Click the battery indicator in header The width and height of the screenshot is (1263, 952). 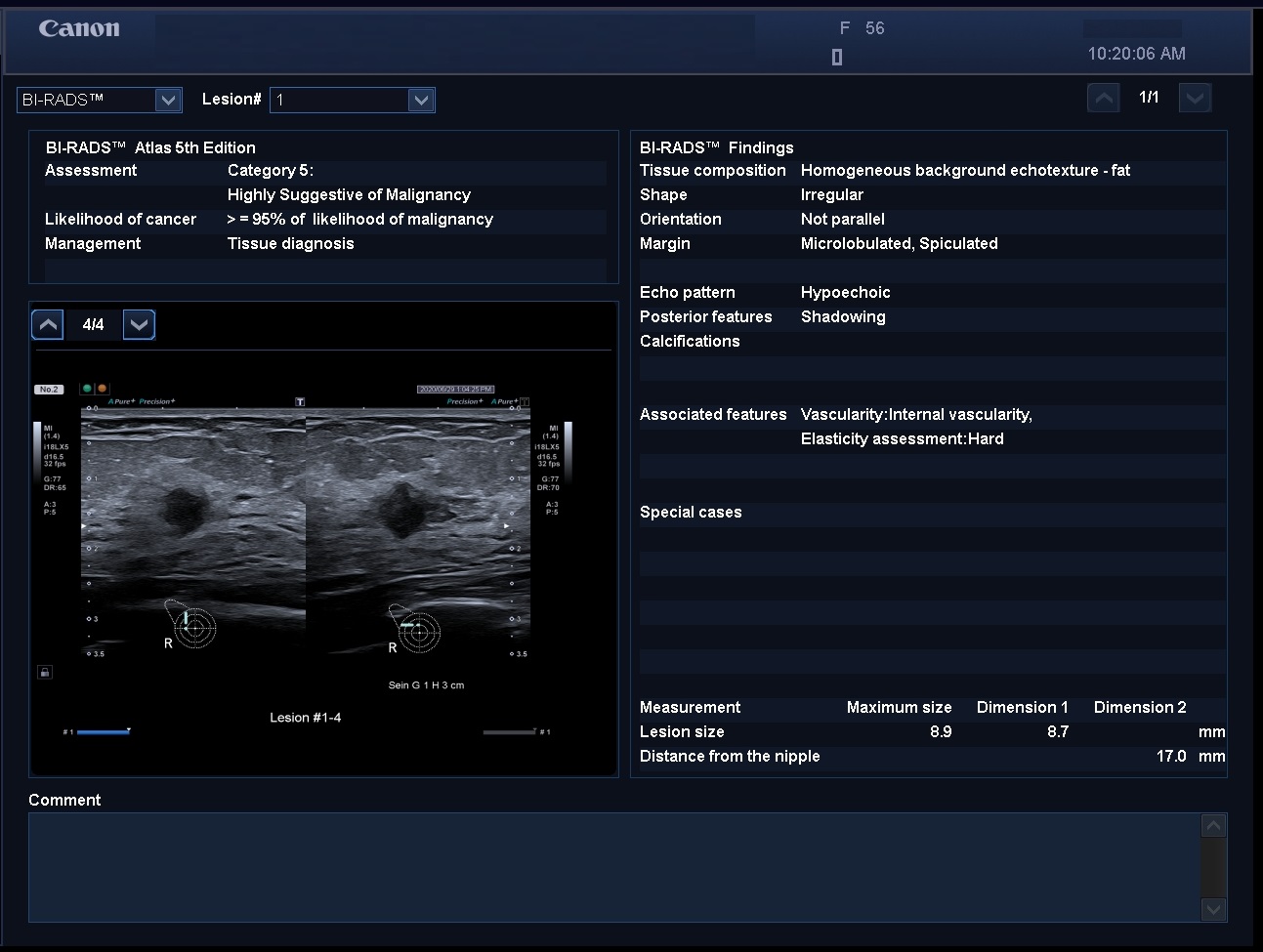coord(837,57)
